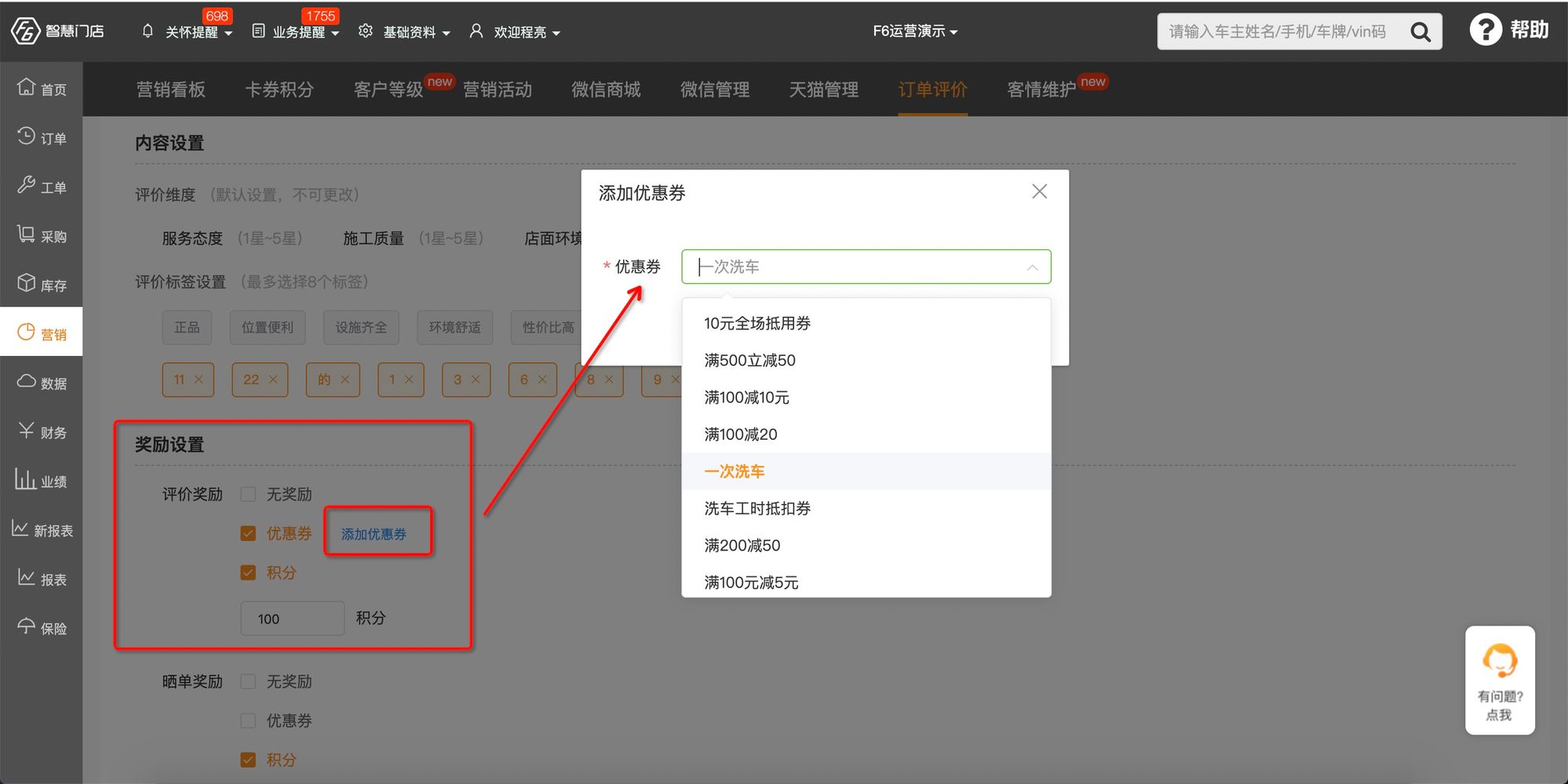Select 满100元减5元 option
Viewport: 1568px width, 784px height.
pyautogui.click(x=866, y=582)
